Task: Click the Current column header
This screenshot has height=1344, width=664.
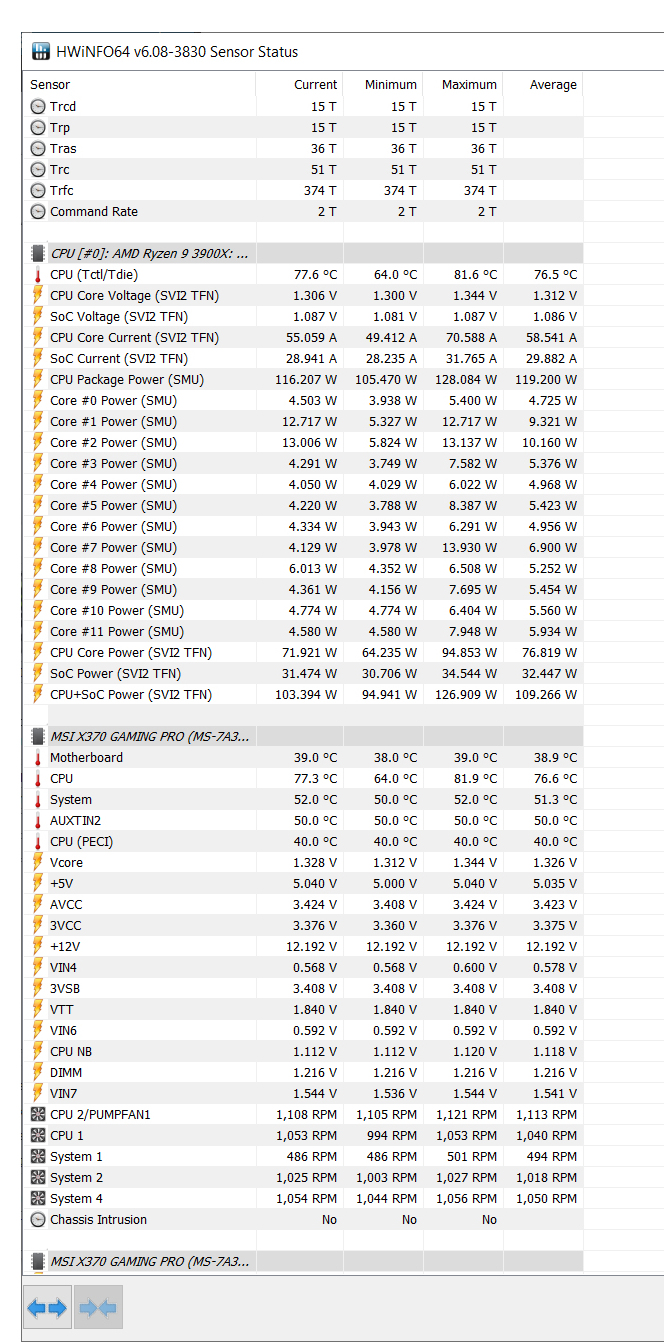Action: click(299, 84)
